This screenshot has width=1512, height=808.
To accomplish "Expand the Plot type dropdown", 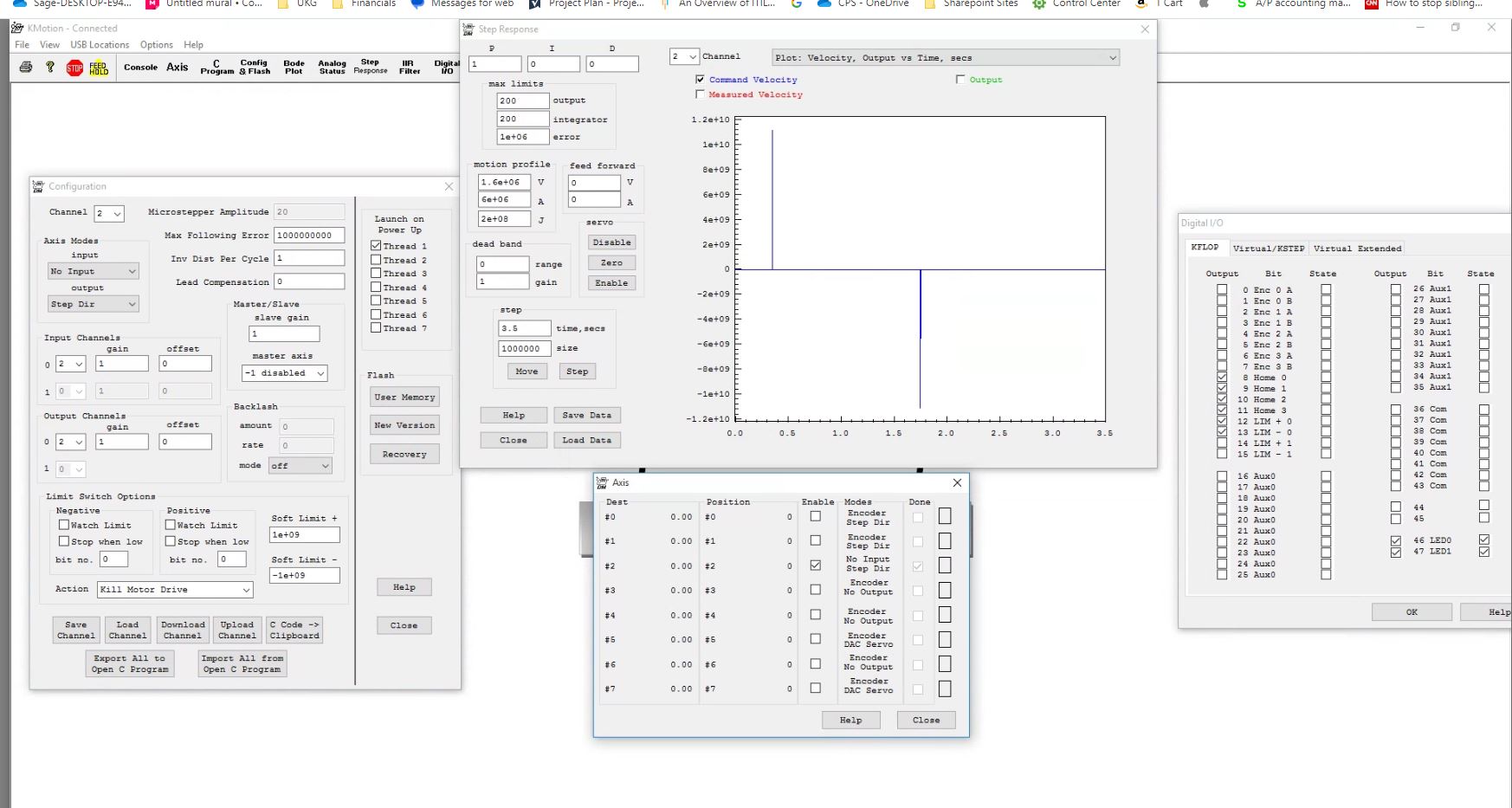I will coord(946,58).
